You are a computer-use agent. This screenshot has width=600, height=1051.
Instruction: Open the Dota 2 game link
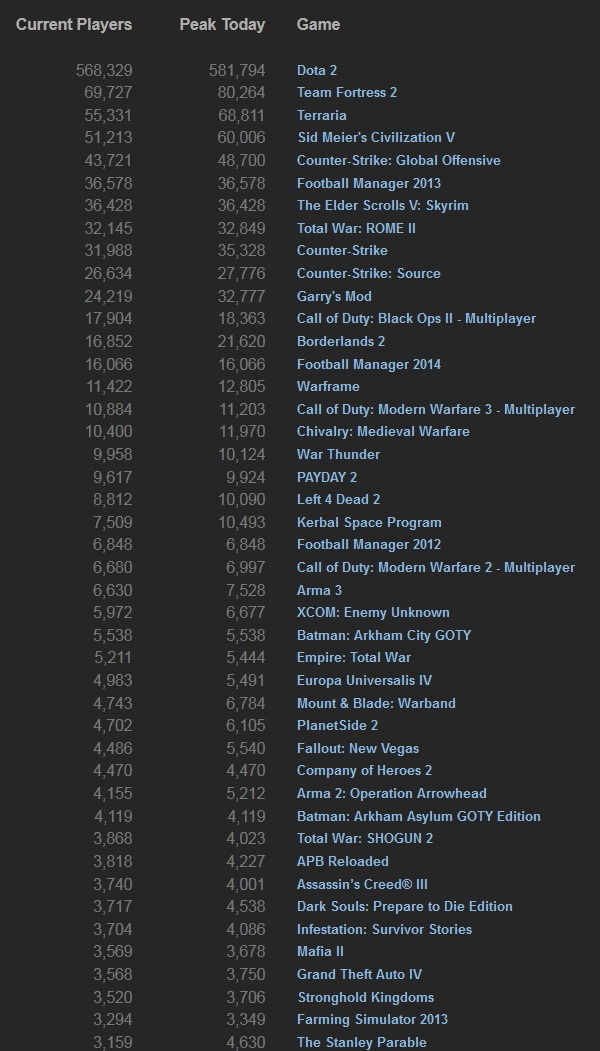317,70
